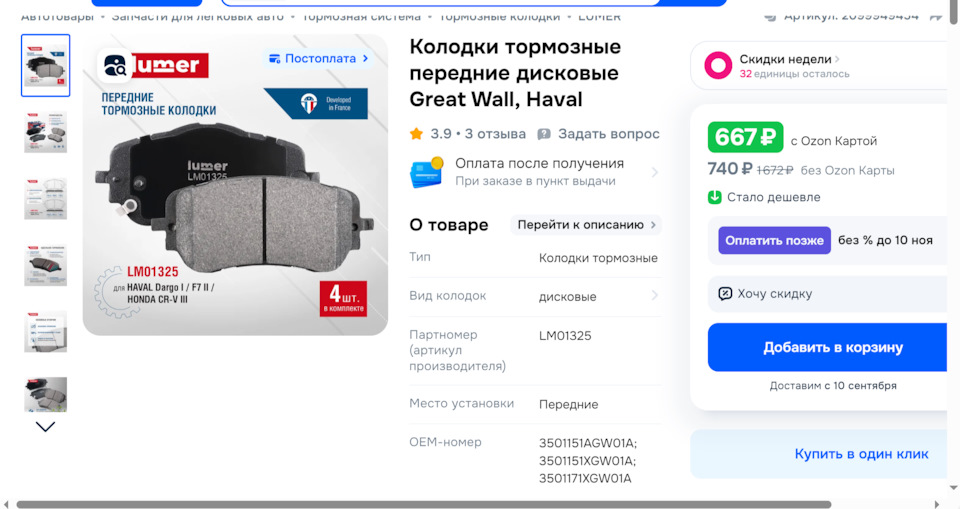Click Перейти к описанию button
Viewport: 960px width, 509px height.
point(586,225)
